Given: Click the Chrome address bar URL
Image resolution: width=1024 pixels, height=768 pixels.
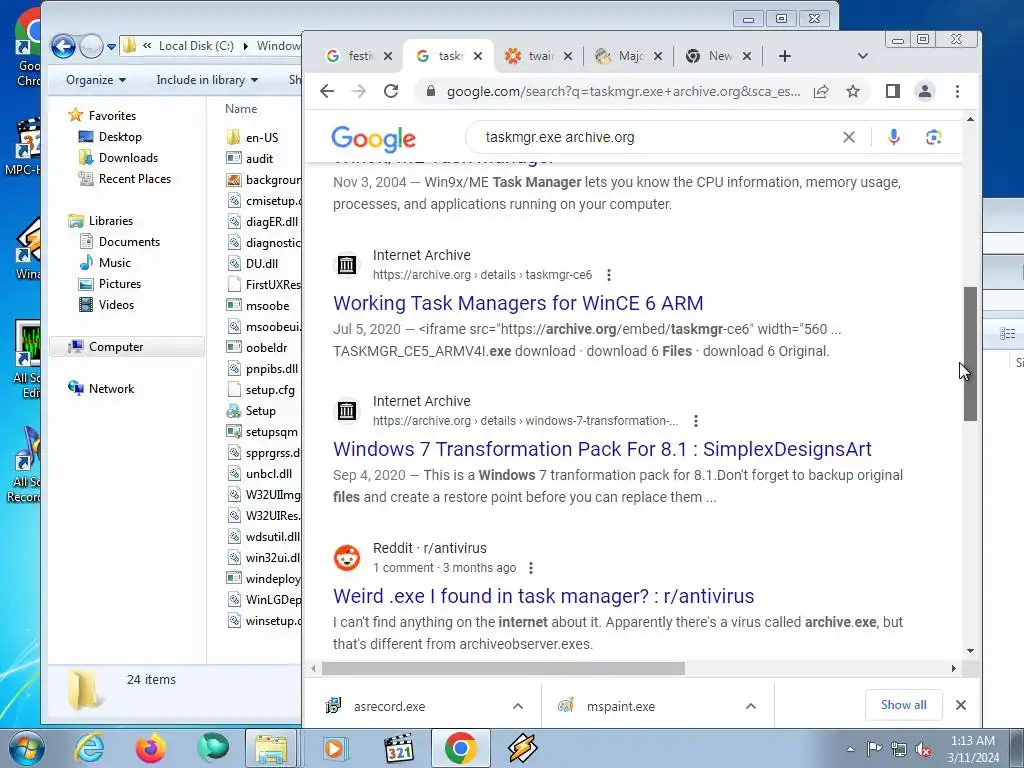Looking at the screenshot, I should coord(623,91).
